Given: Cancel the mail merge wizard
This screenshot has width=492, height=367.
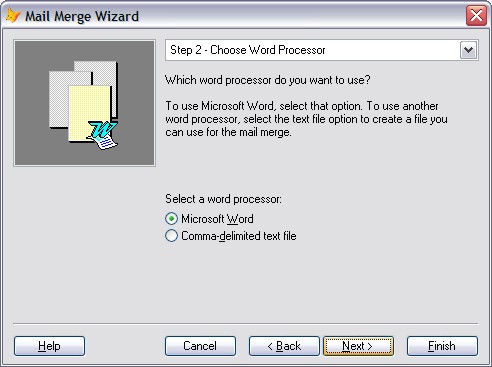Looking at the screenshot, I should pyautogui.click(x=200, y=346).
